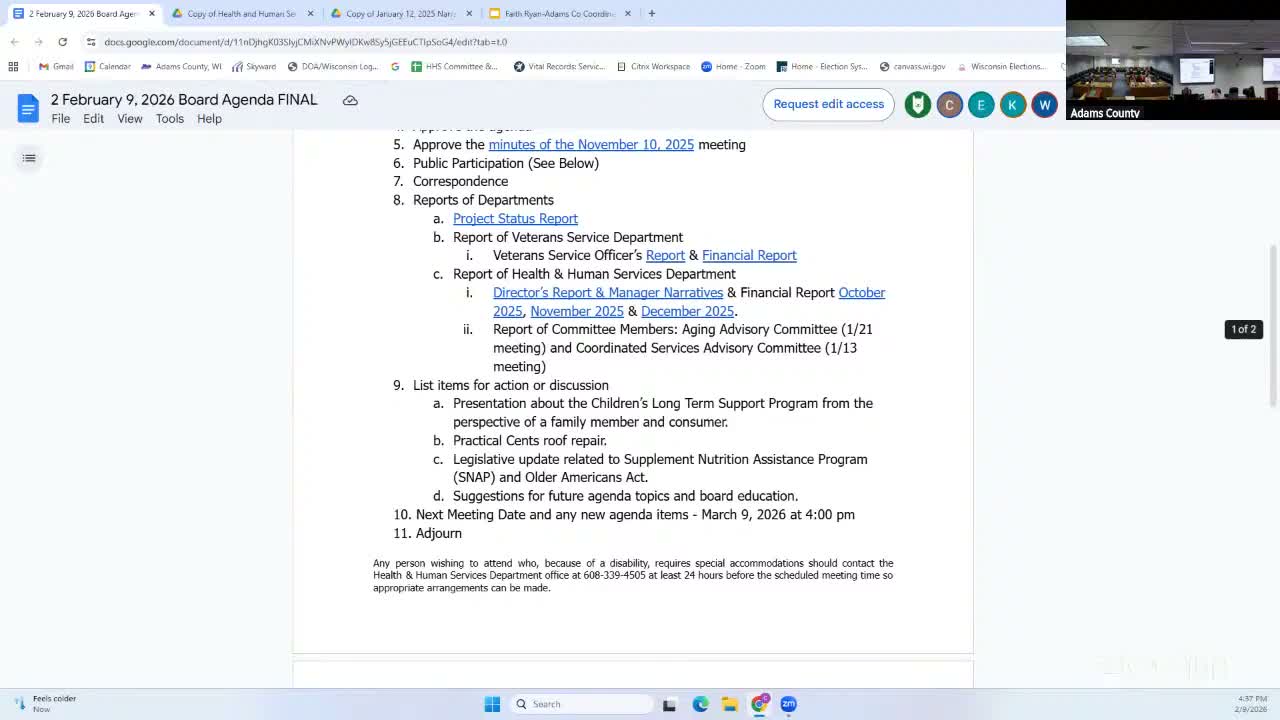The height and width of the screenshot is (720, 1280).
Task: Go forward using browser forward arrow
Action: coord(38,42)
